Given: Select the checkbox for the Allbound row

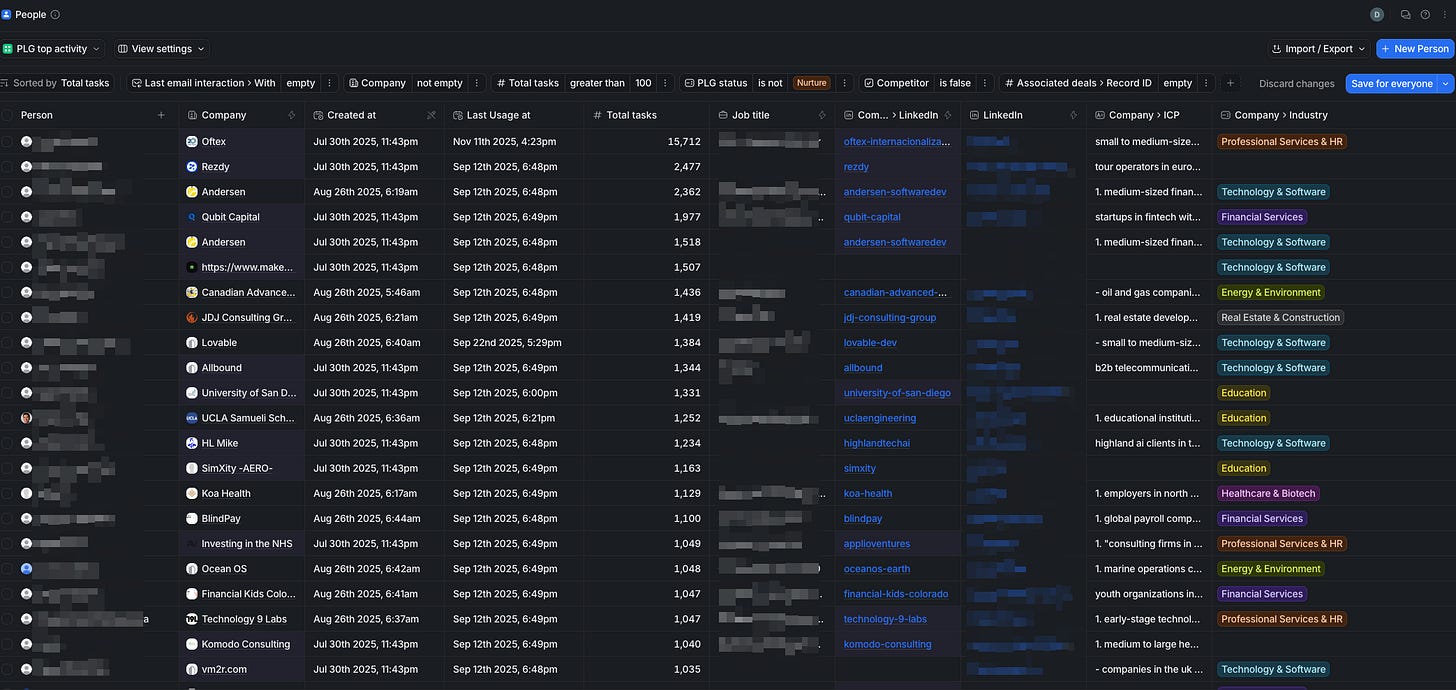Looking at the screenshot, I should 7,368.
